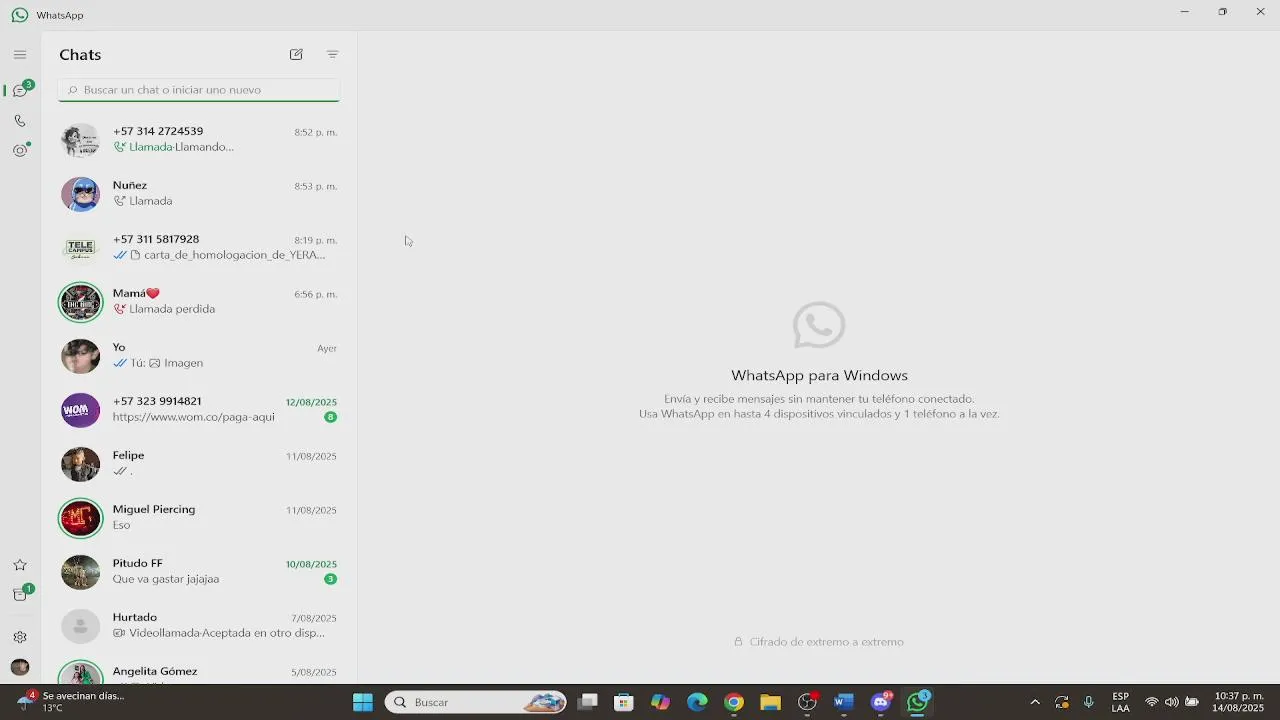
Task: Open Wi-Fi network settings in tray
Action: click(x=1152, y=702)
